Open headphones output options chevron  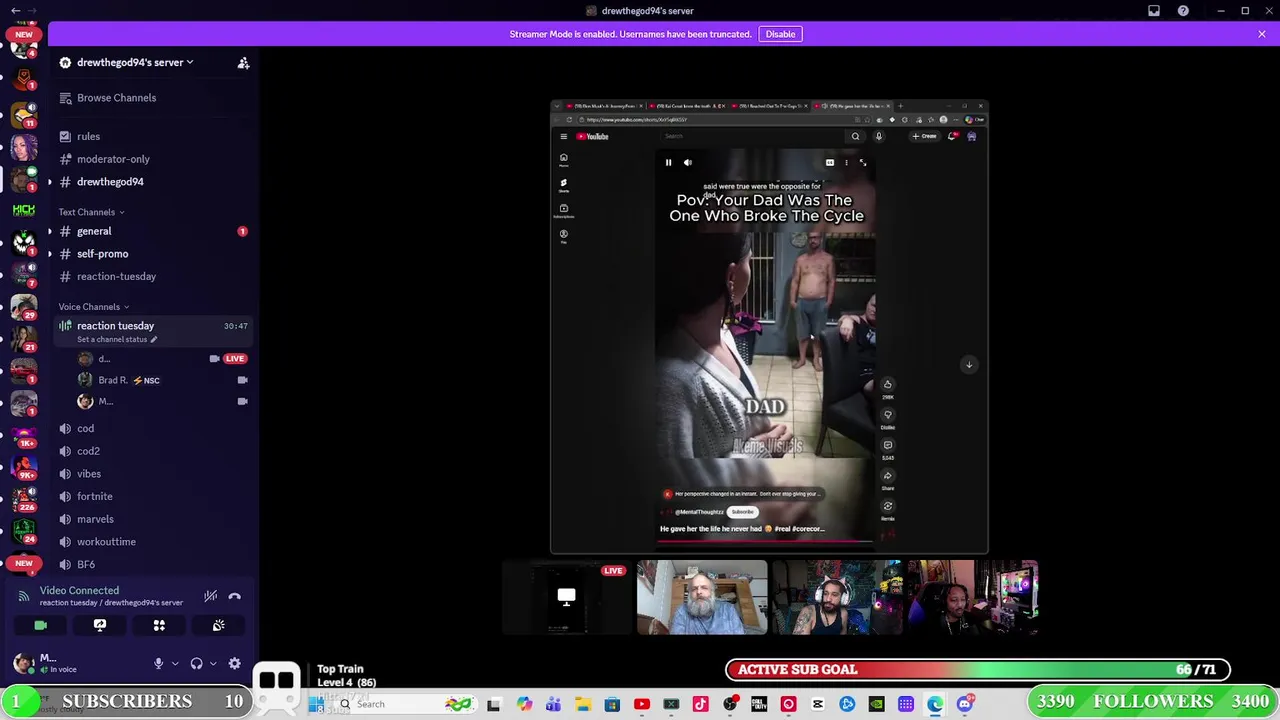(x=212, y=663)
